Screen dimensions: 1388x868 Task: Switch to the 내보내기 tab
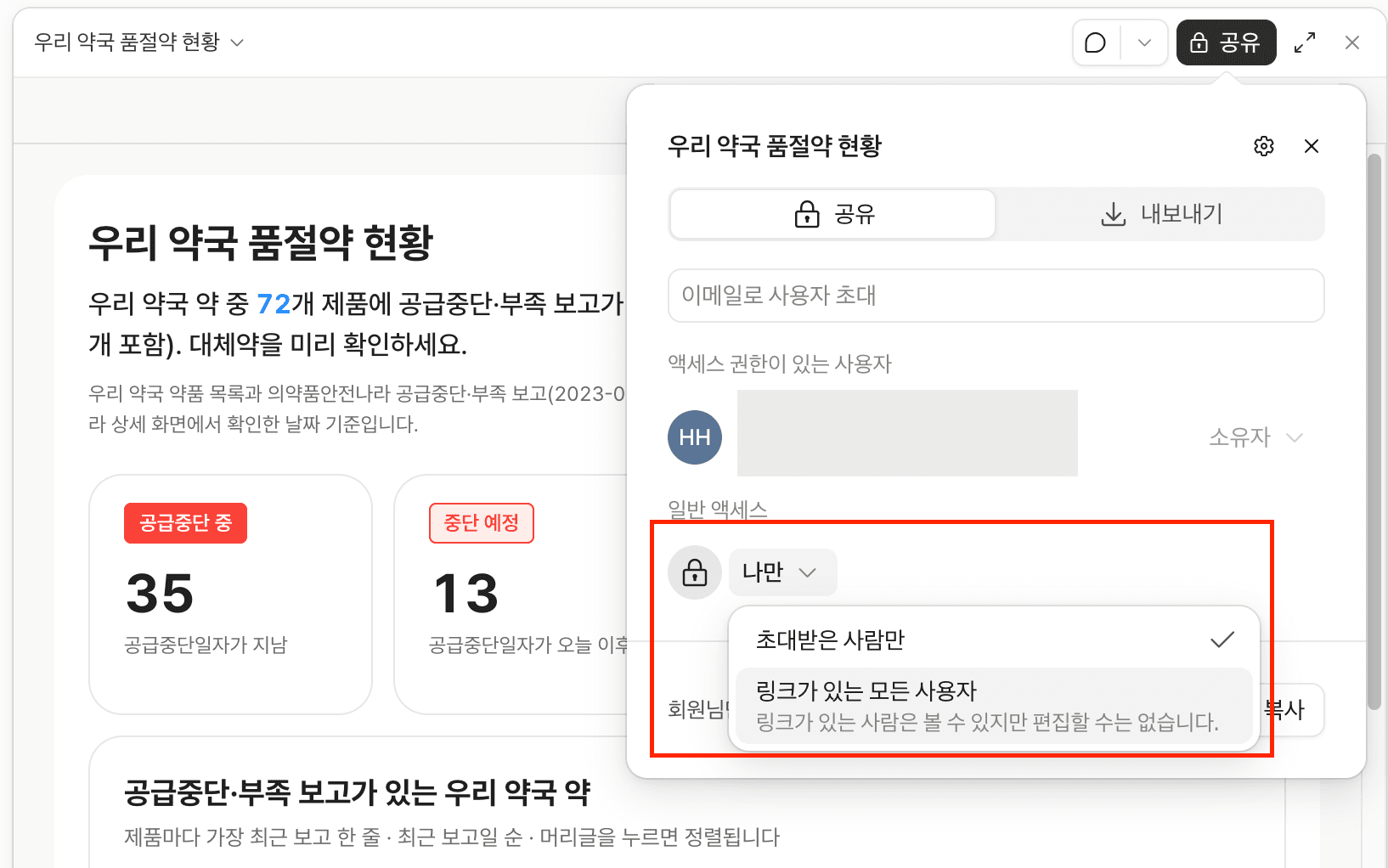tap(1160, 214)
